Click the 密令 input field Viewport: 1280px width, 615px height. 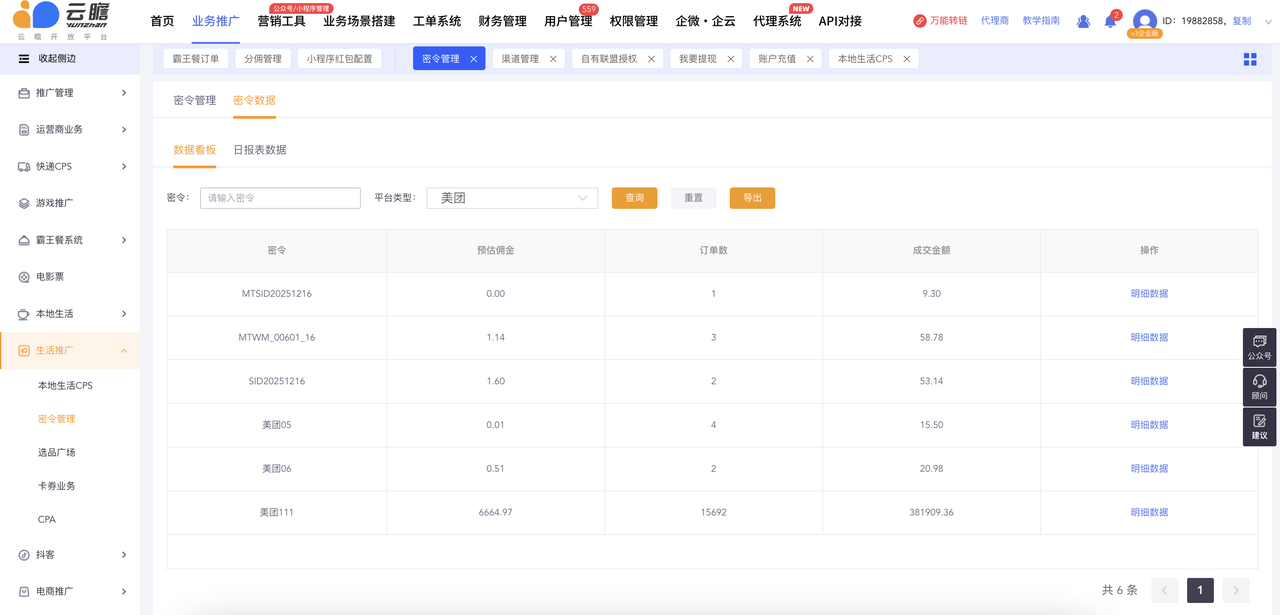(280, 198)
